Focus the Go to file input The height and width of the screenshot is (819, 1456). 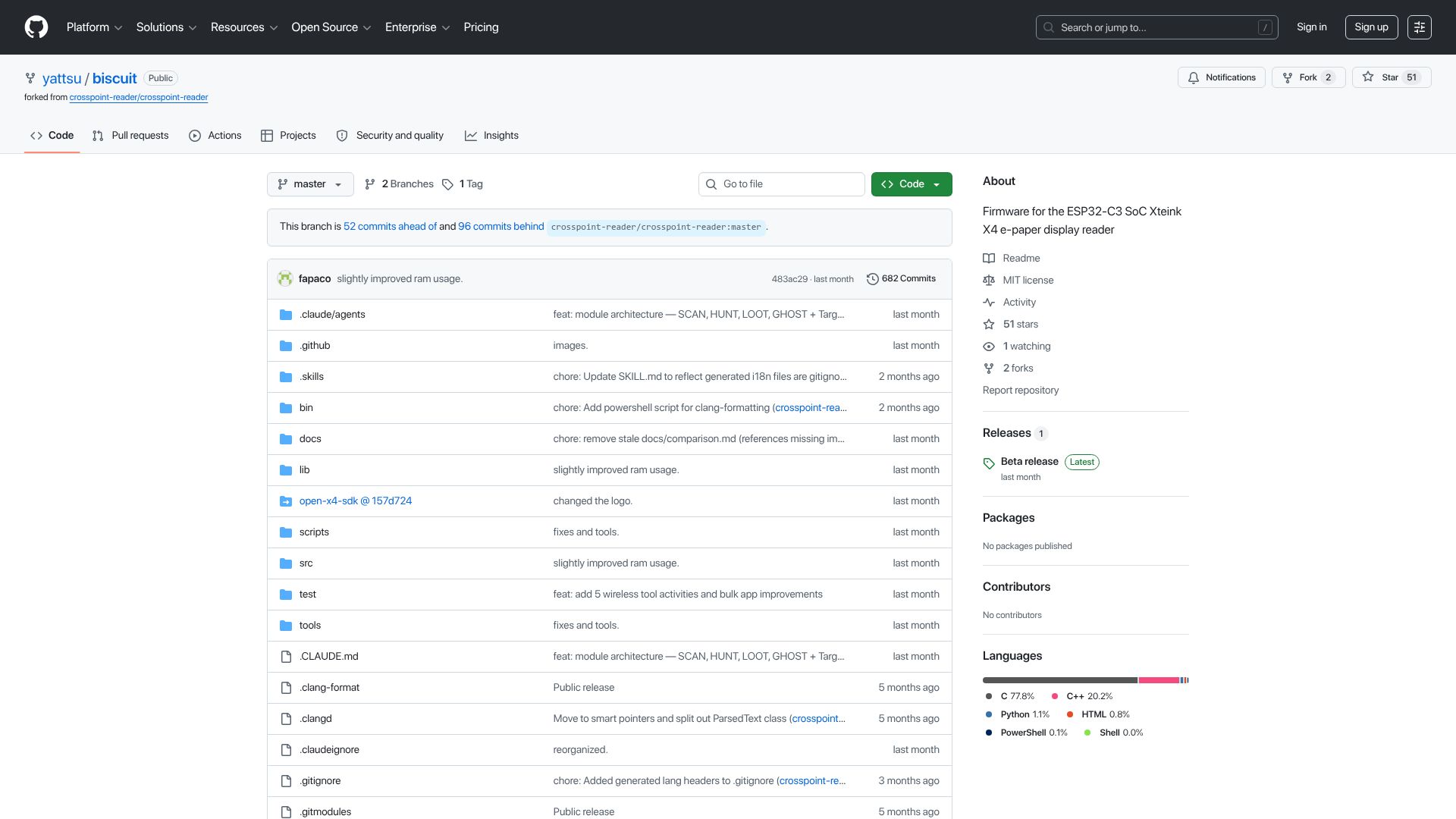(x=782, y=184)
